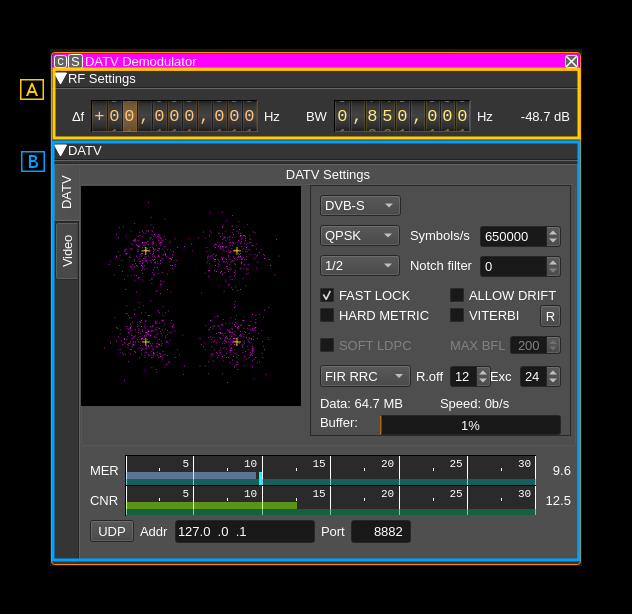Screen dimensions: 632x614
Task: Click the DATV Settings heading
Action: coord(328,175)
